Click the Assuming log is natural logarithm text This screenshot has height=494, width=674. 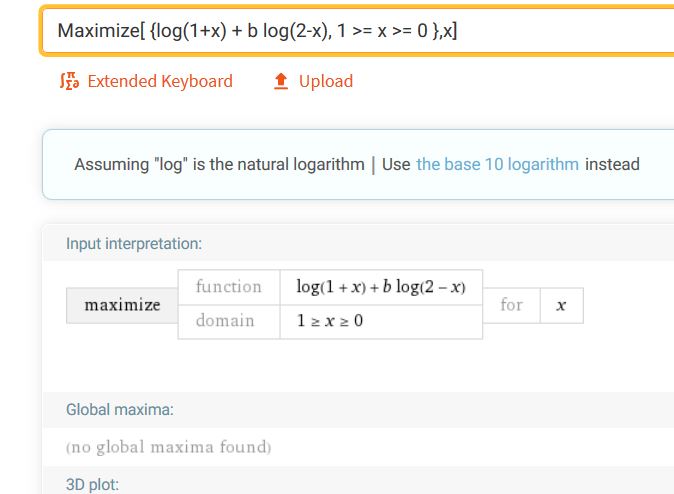(x=219, y=164)
